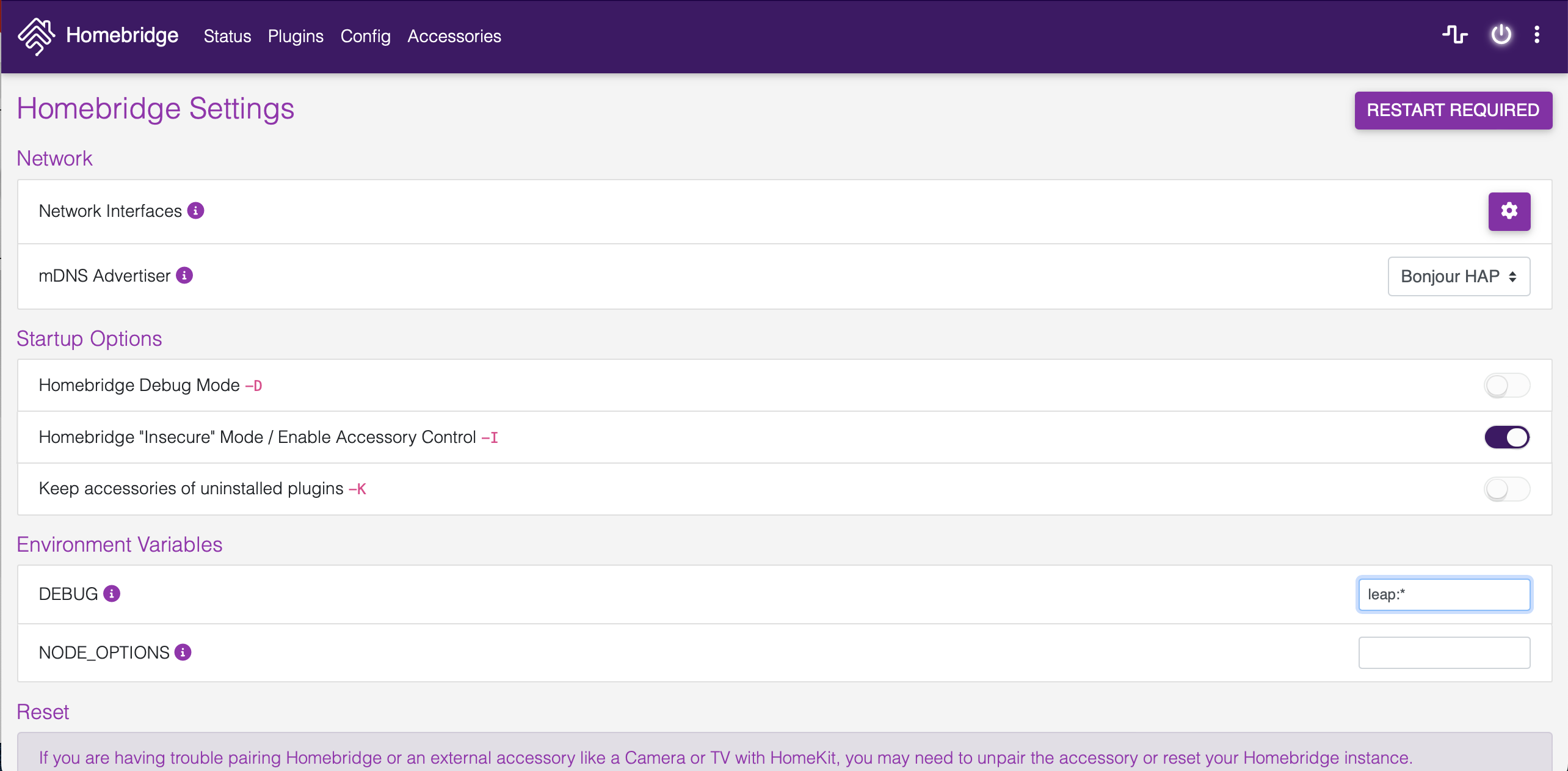The height and width of the screenshot is (771, 1568).
Task: Clear the DEBUG environment variable field
Action: pos(1443,593)
